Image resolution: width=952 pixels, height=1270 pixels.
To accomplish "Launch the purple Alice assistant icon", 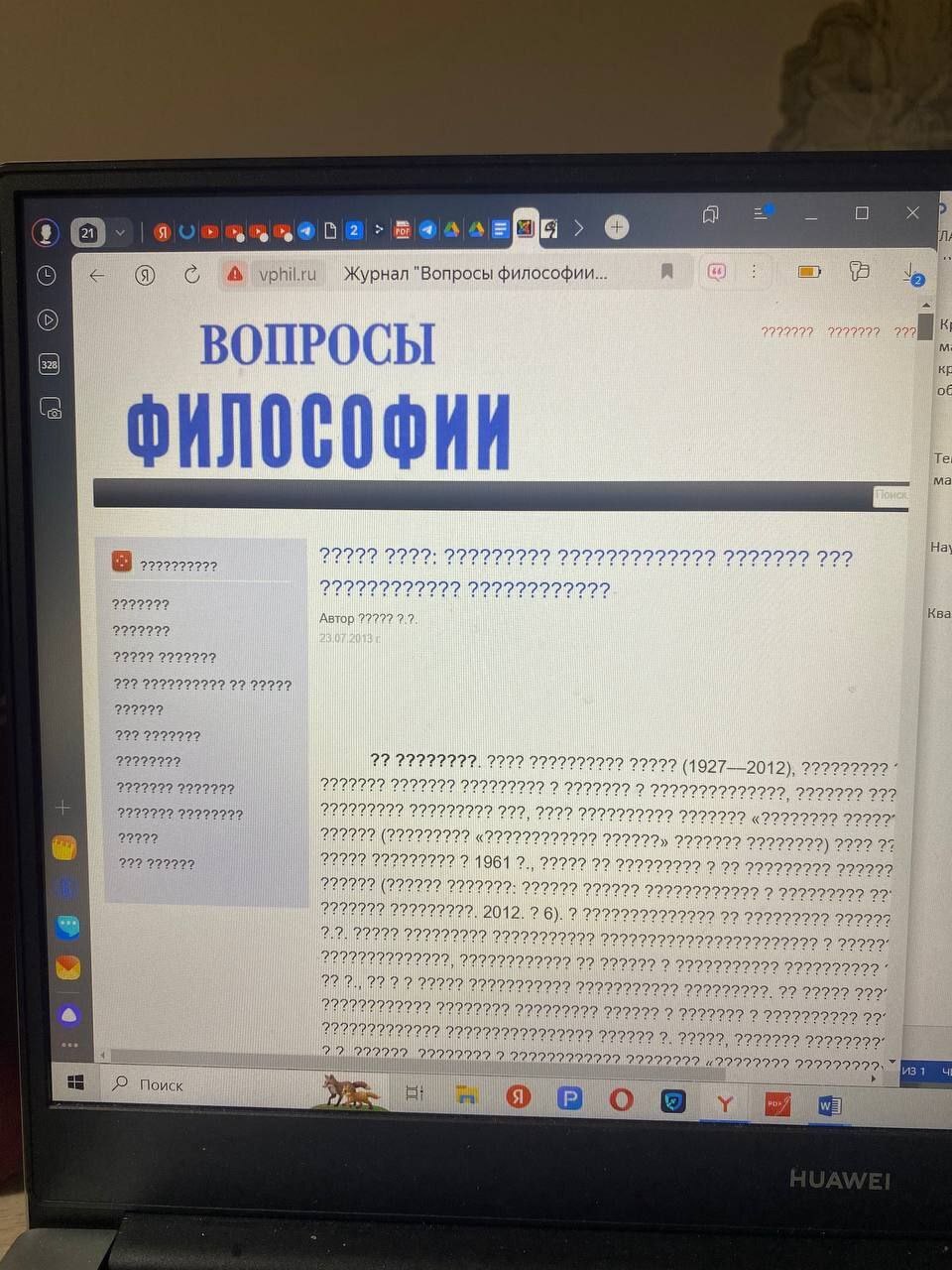I will 69,1014.
